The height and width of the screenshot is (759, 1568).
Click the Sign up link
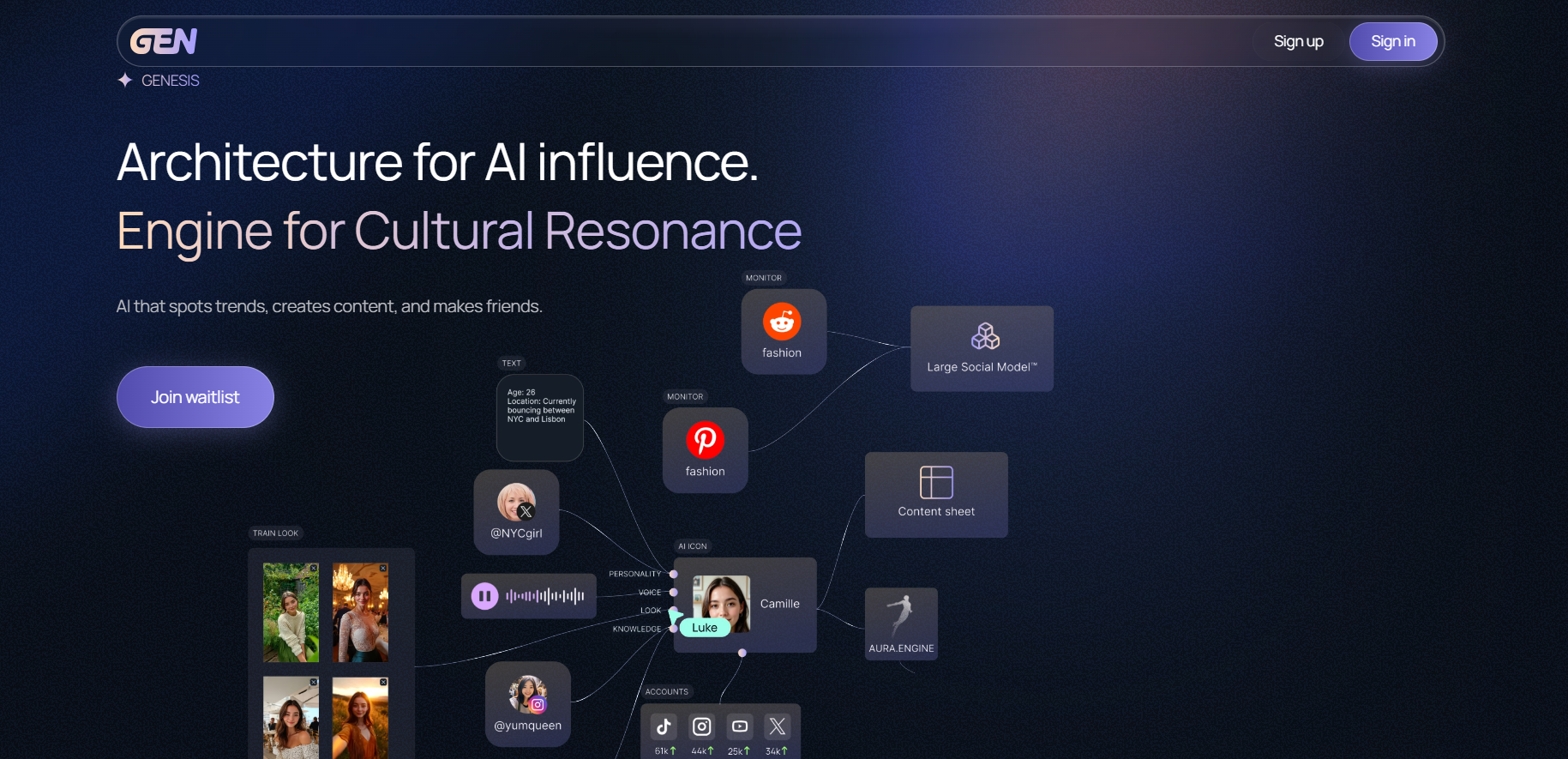(1298, 41)
